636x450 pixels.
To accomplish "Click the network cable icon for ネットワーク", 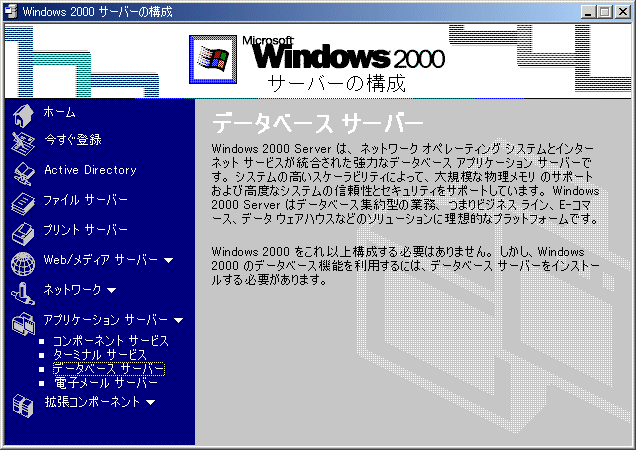I will 23,294.
